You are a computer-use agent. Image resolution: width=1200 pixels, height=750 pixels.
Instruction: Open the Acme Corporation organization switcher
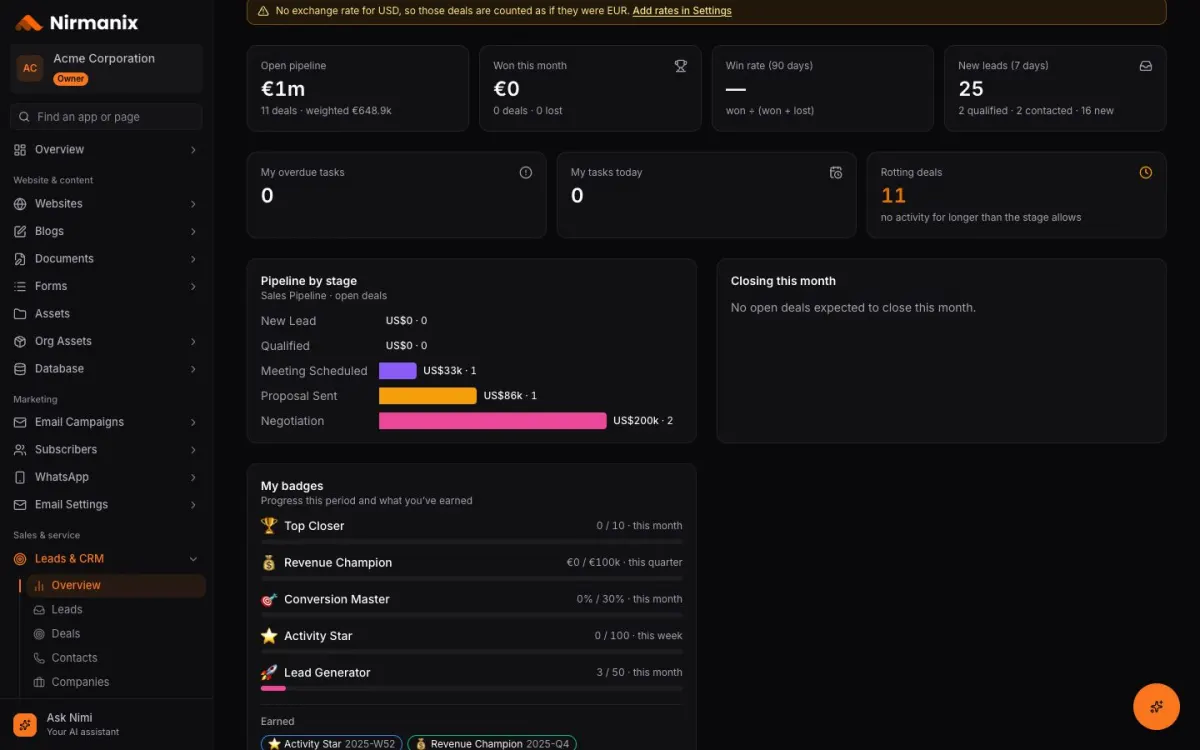click(106, 68)
